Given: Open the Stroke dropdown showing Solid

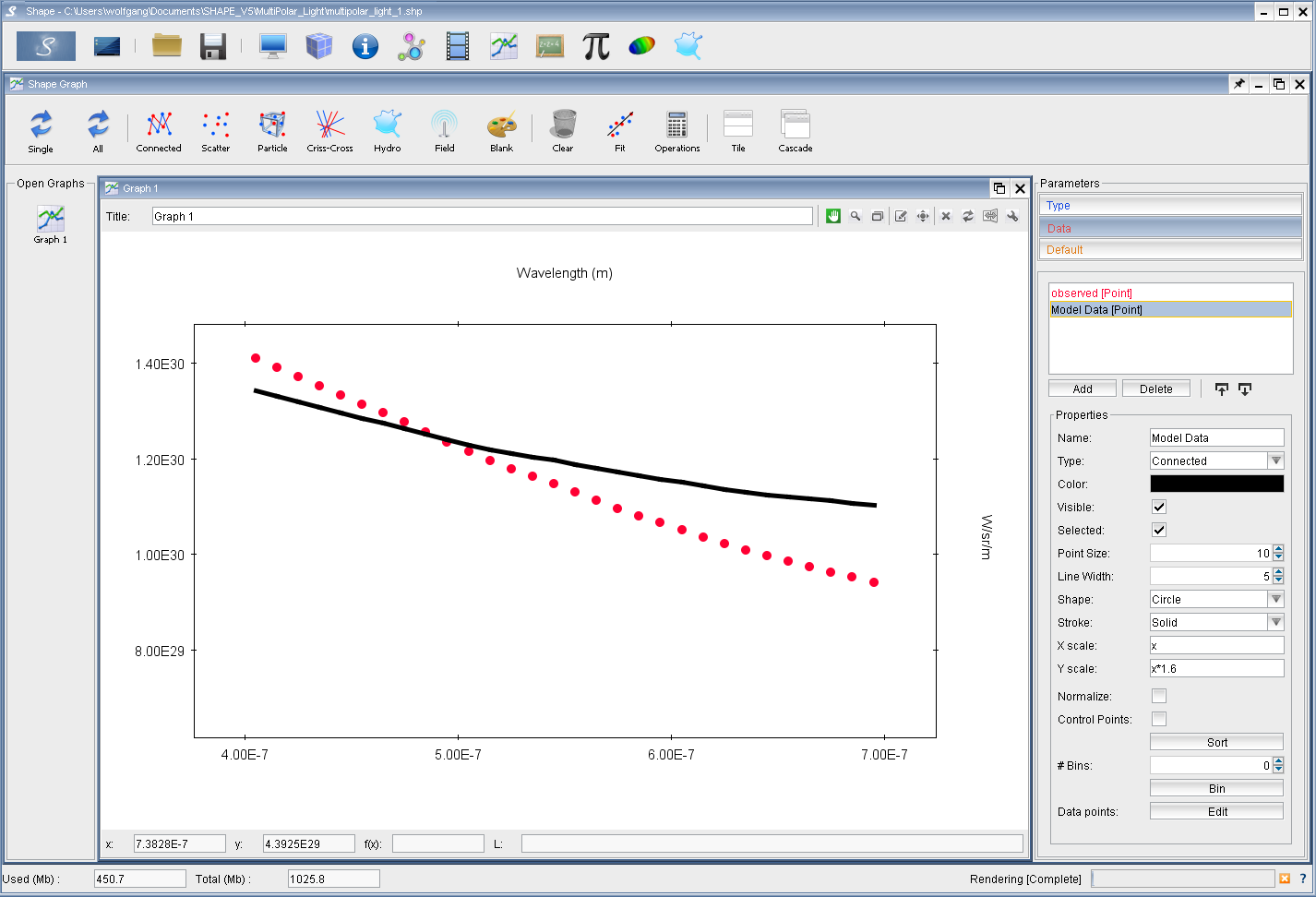Looking at the screenshot, I should click(x=1216, y=622).
